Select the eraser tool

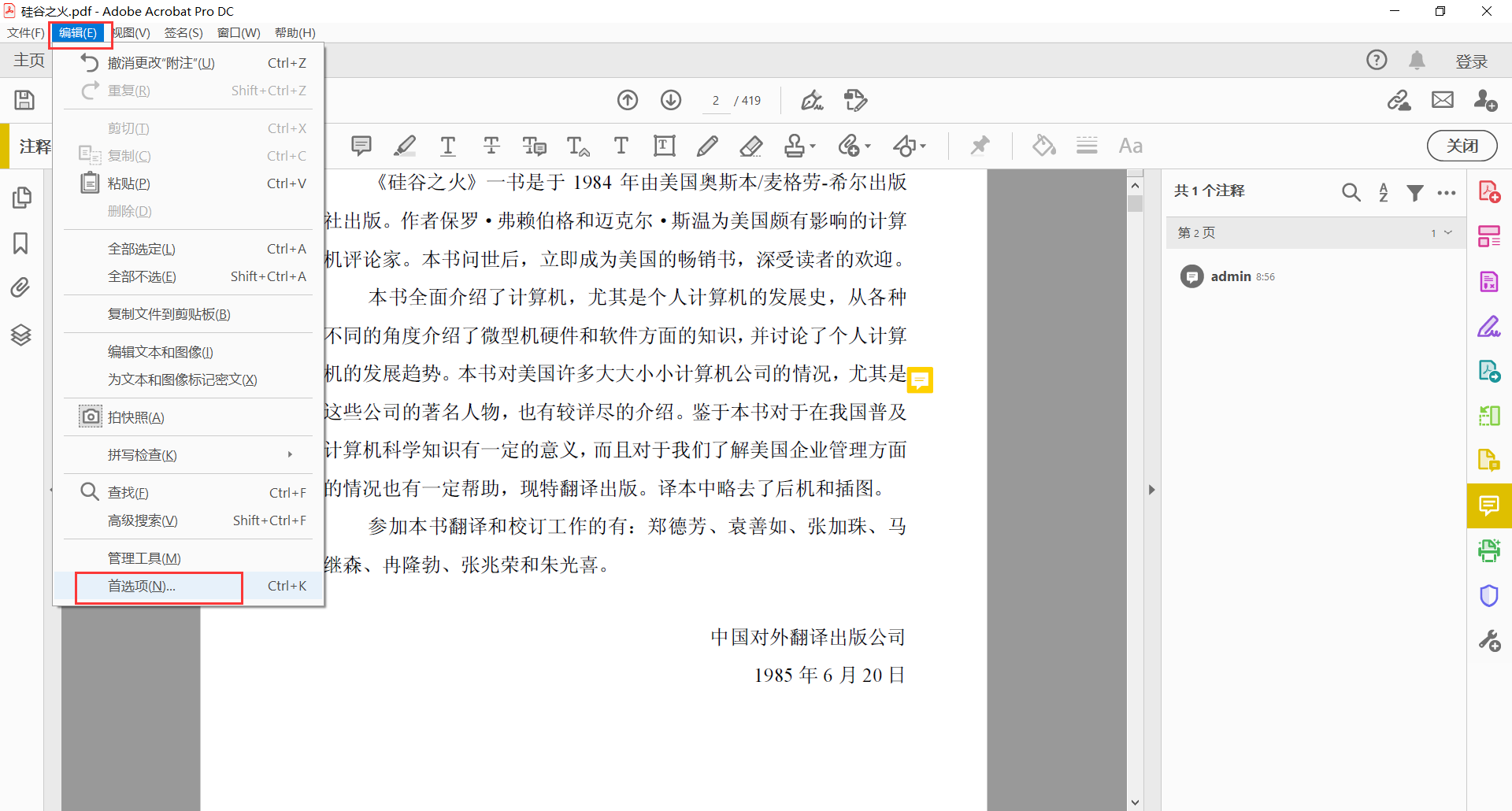pos(751,146)
